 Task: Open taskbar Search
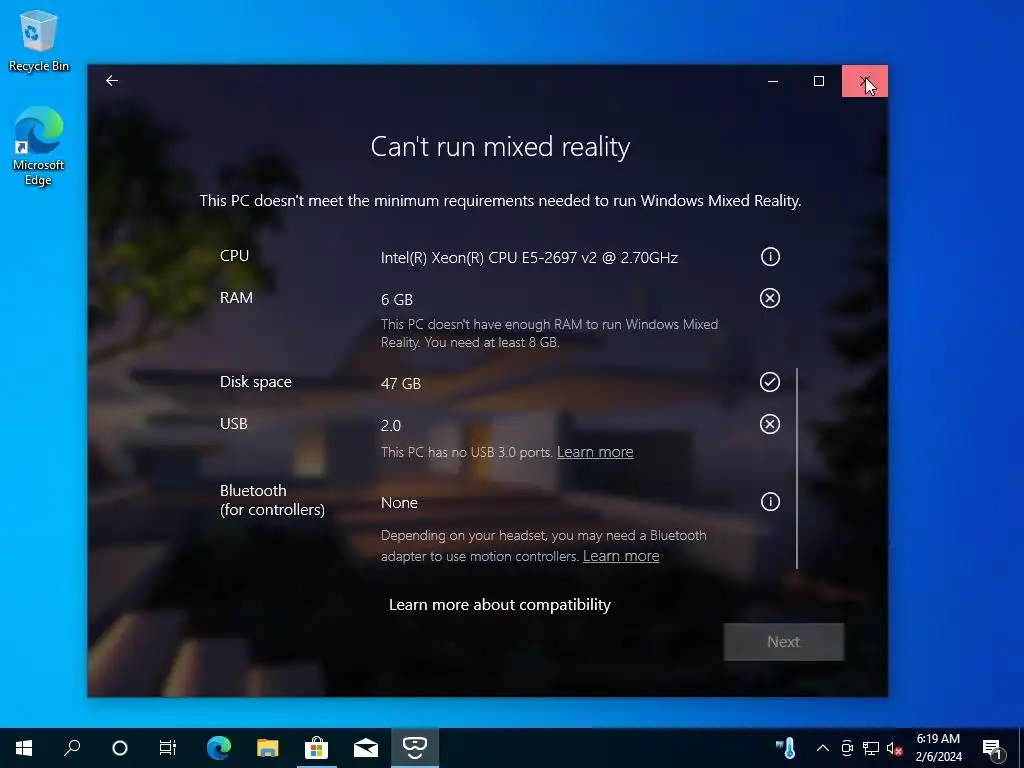(x=72, y=748)
